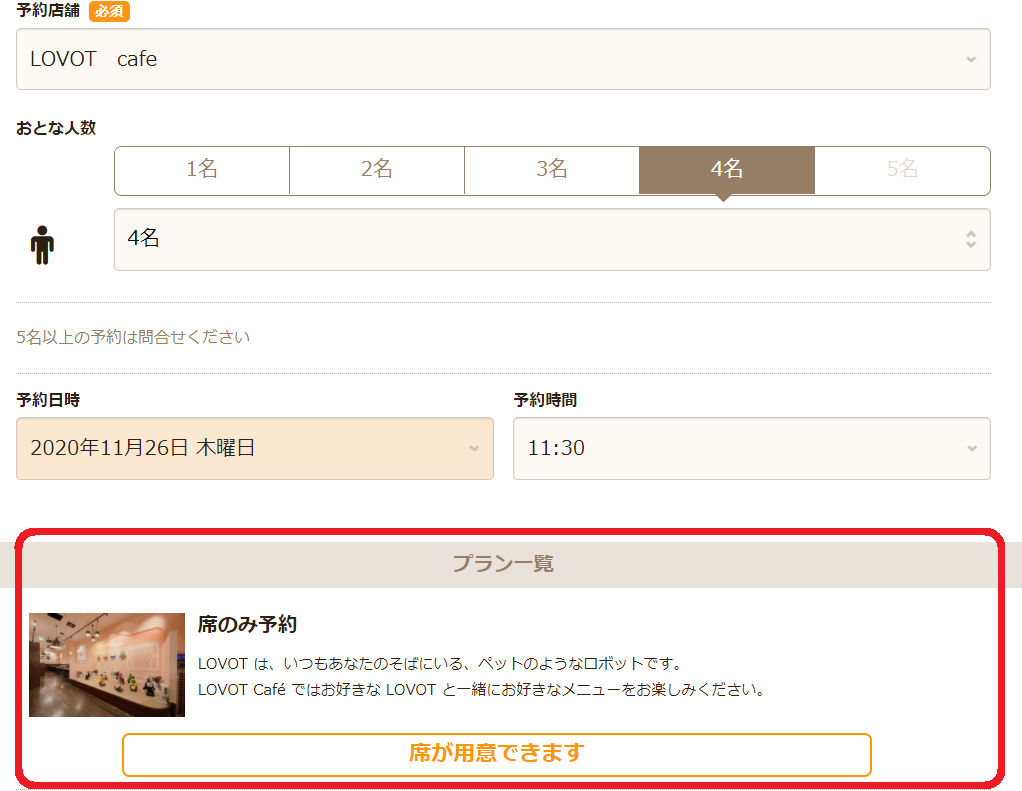
Task: Click the プラン一覧 header bar
Action: pos(503,564)
